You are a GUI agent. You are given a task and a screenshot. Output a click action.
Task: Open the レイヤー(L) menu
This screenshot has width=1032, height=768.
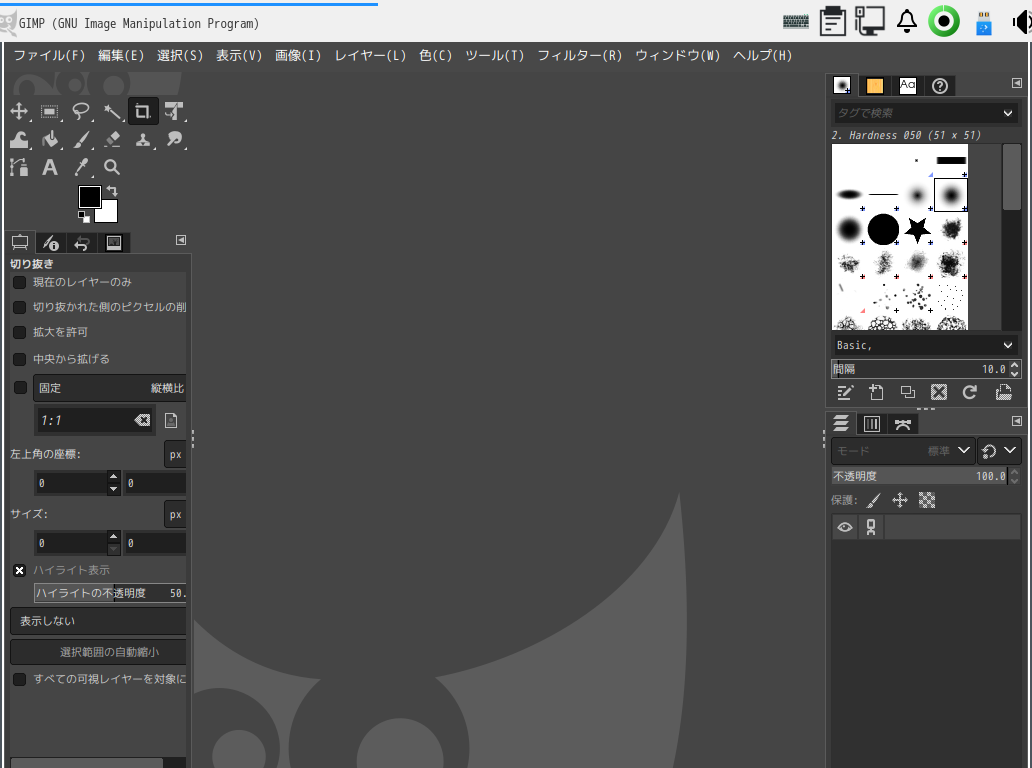click(370, 55)
